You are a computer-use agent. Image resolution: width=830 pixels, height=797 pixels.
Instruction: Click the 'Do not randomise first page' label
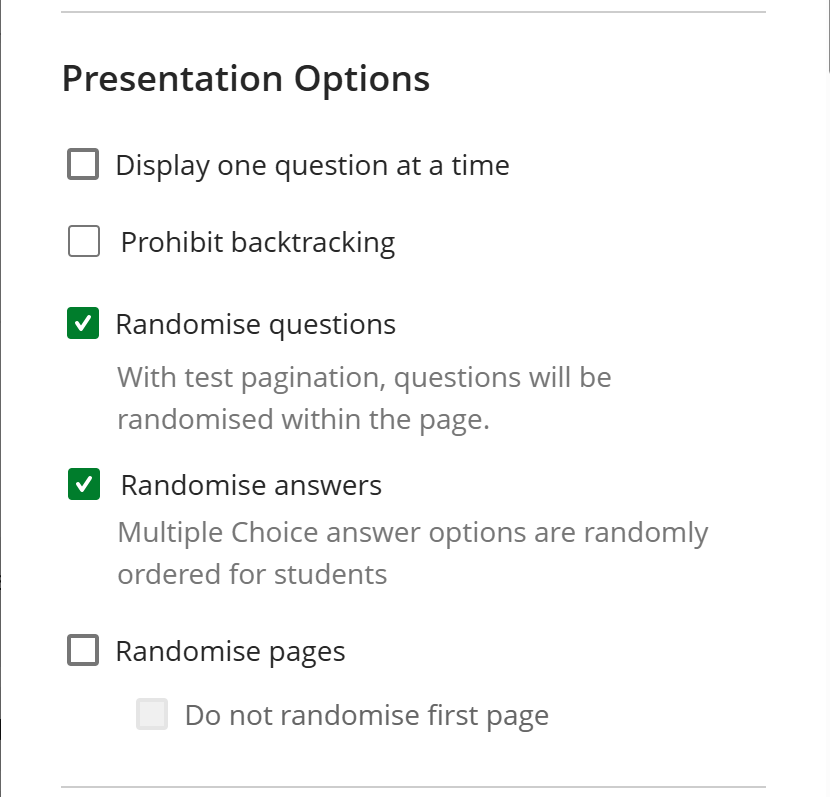366,716
